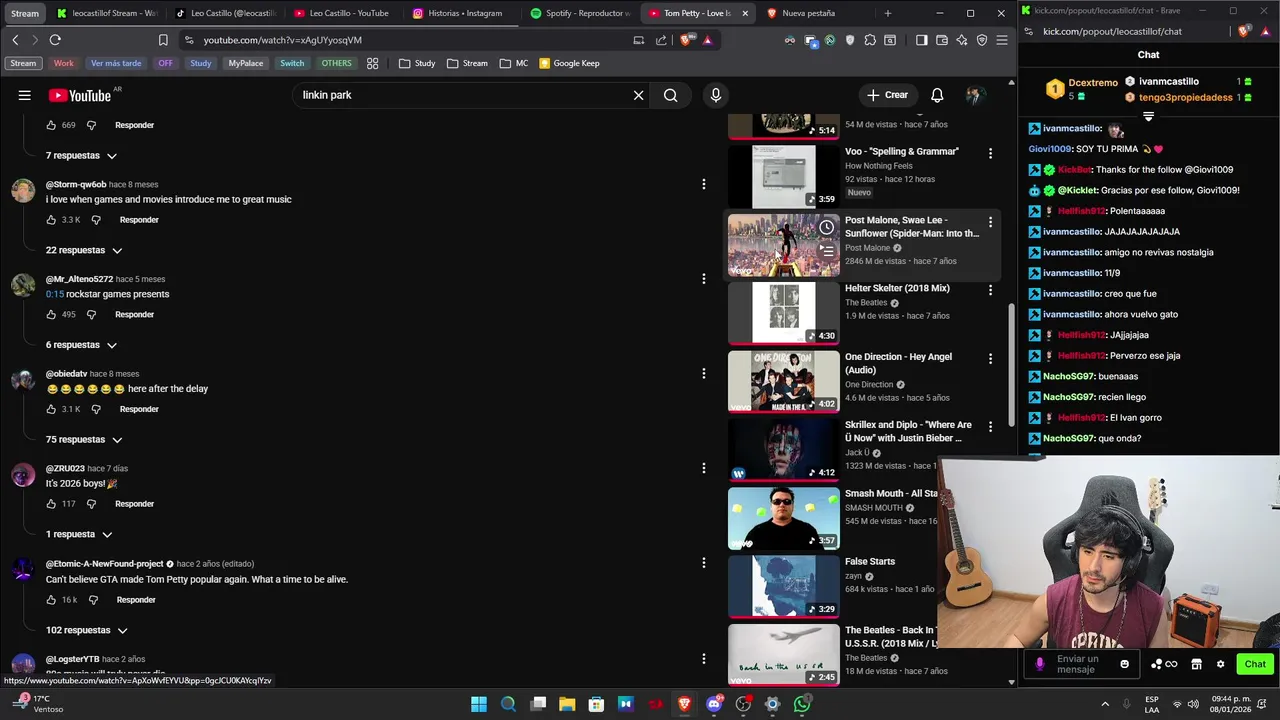The height and width of the screenshot is (720, 1280).
Task: Like the @Mr_Alteno5272 comment
Action: click(51, 314)
